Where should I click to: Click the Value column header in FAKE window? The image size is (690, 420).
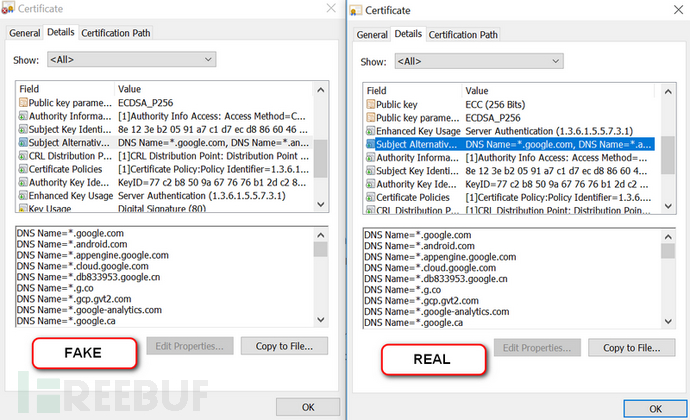click(x=214, y=89)
